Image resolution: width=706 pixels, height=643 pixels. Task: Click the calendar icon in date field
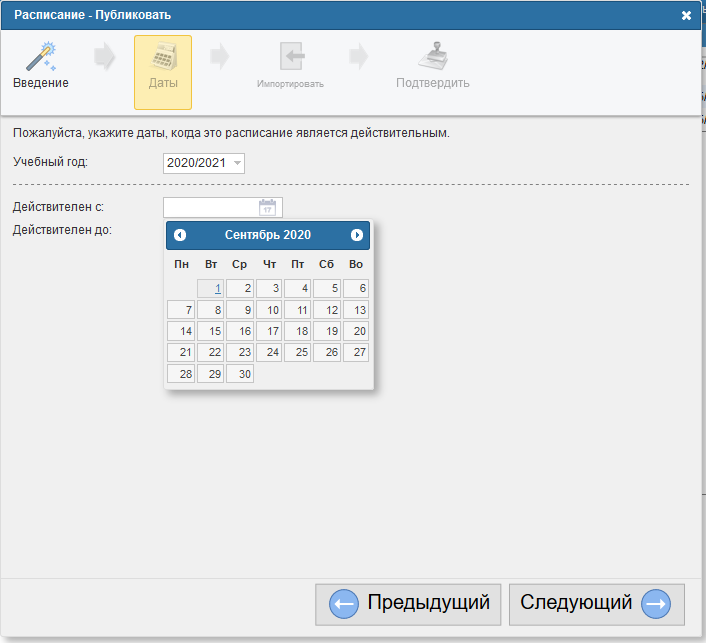tap(267, 208)
